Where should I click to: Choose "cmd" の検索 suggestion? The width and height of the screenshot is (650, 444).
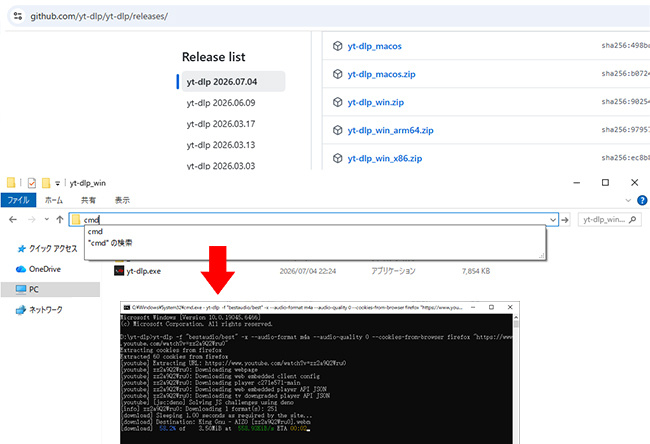click(110, 243)
